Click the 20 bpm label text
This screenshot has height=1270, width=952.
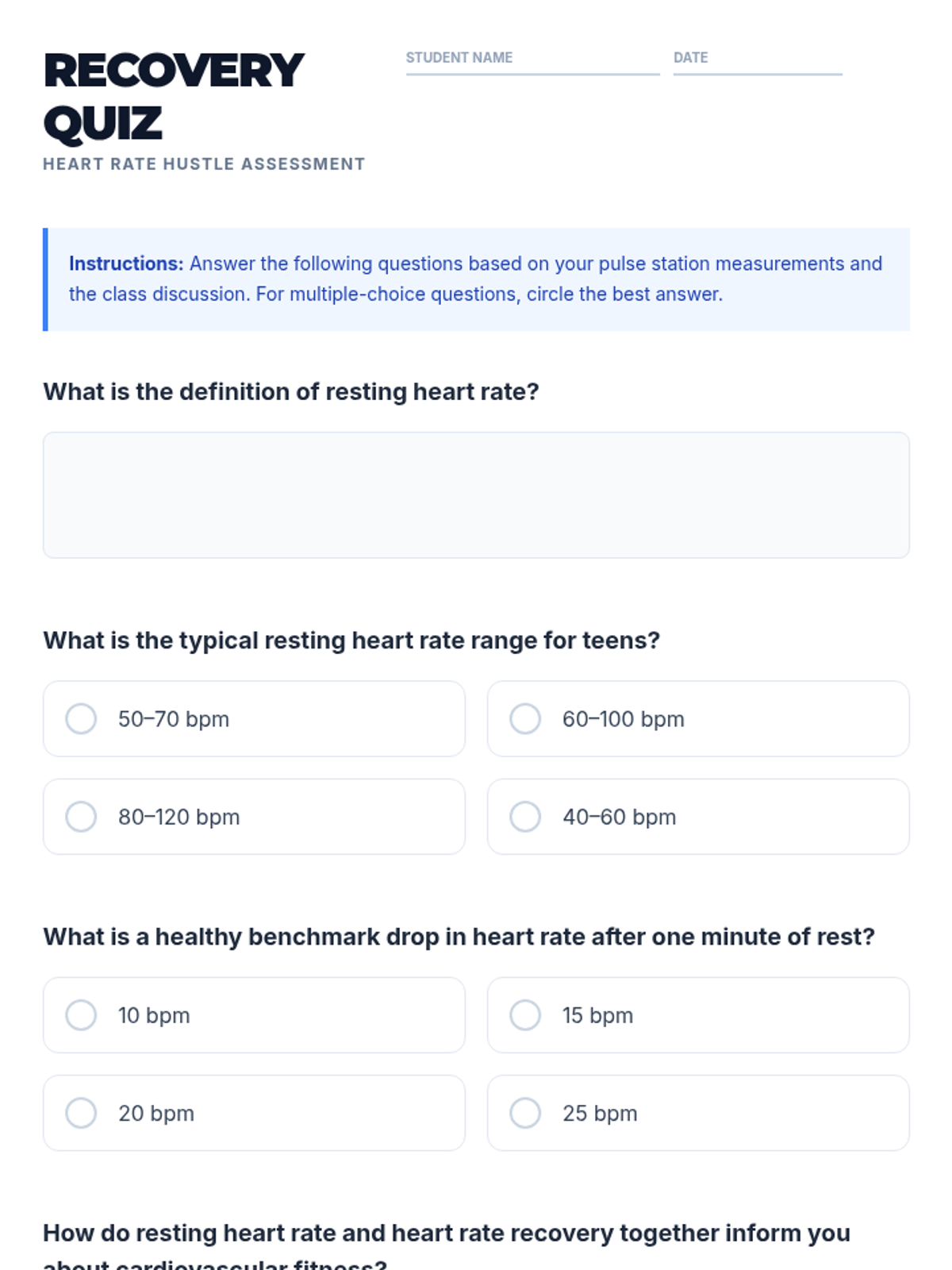[x=156, y=1113]
